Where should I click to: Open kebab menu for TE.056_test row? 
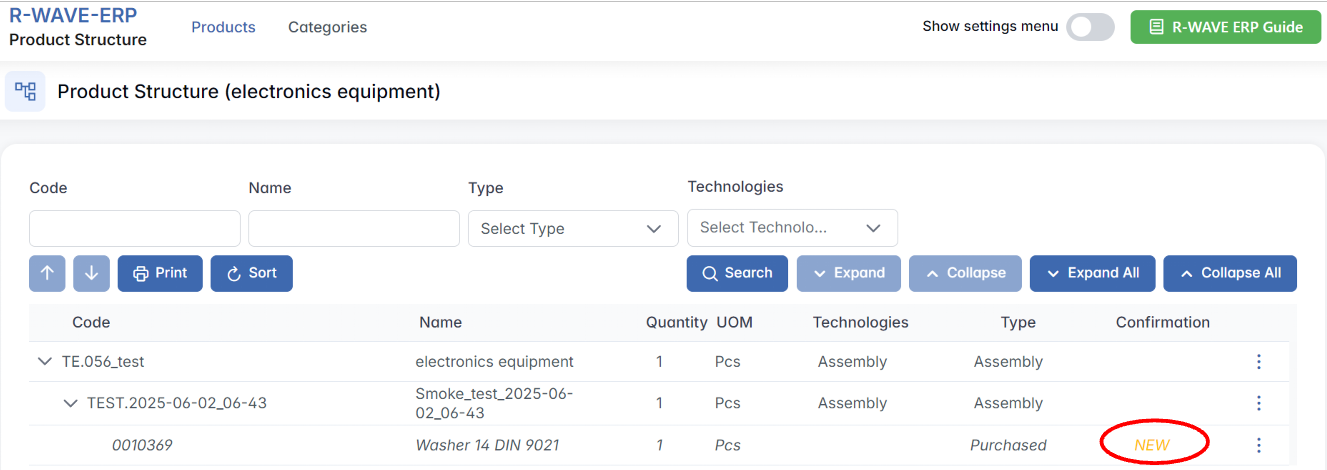1259,362
